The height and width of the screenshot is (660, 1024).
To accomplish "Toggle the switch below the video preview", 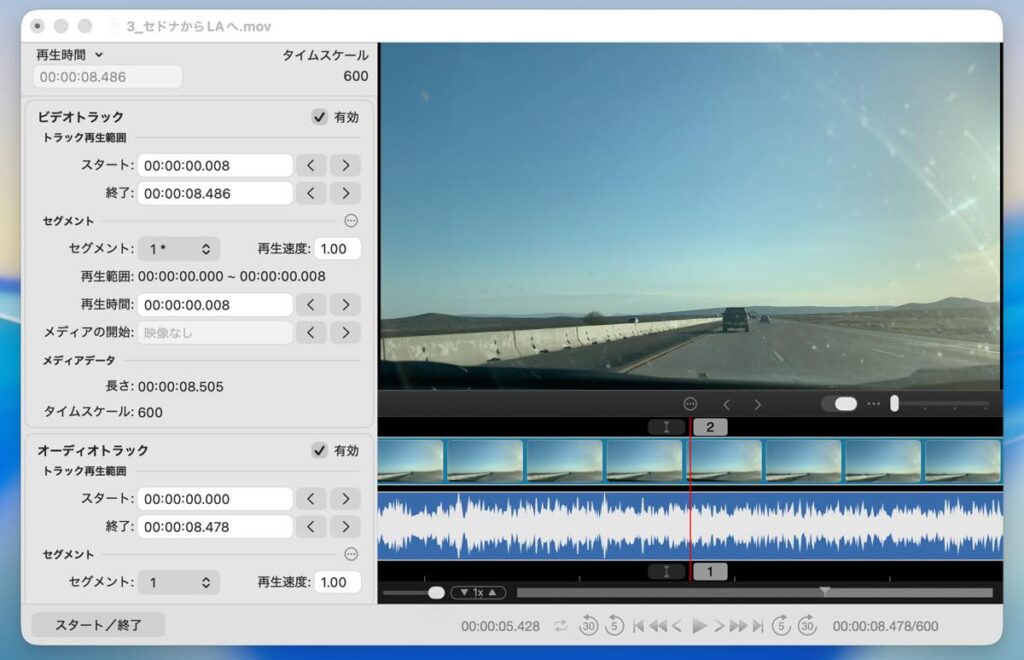I will point(840,404).
